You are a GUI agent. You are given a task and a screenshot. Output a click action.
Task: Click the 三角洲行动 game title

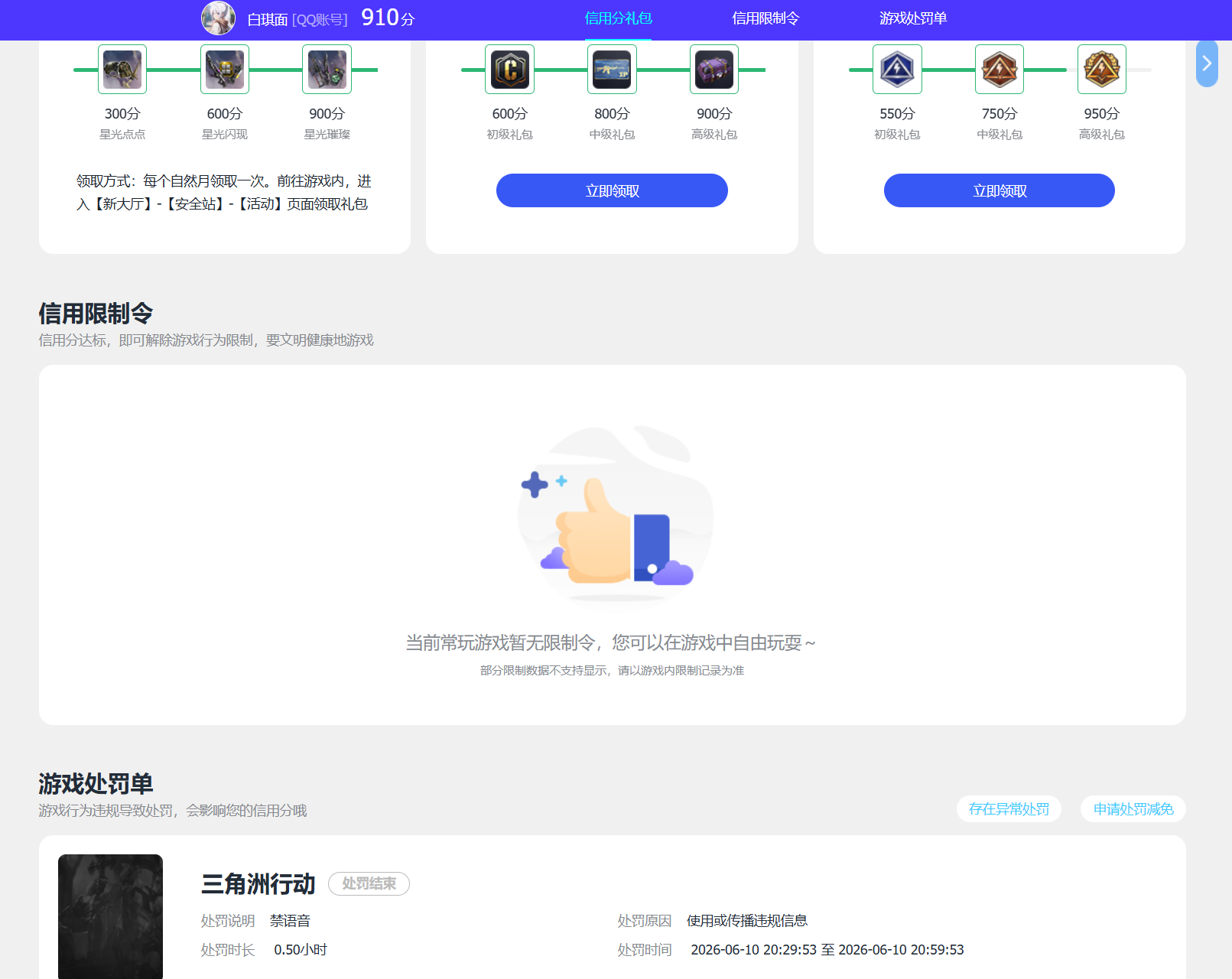coord(258,884)
